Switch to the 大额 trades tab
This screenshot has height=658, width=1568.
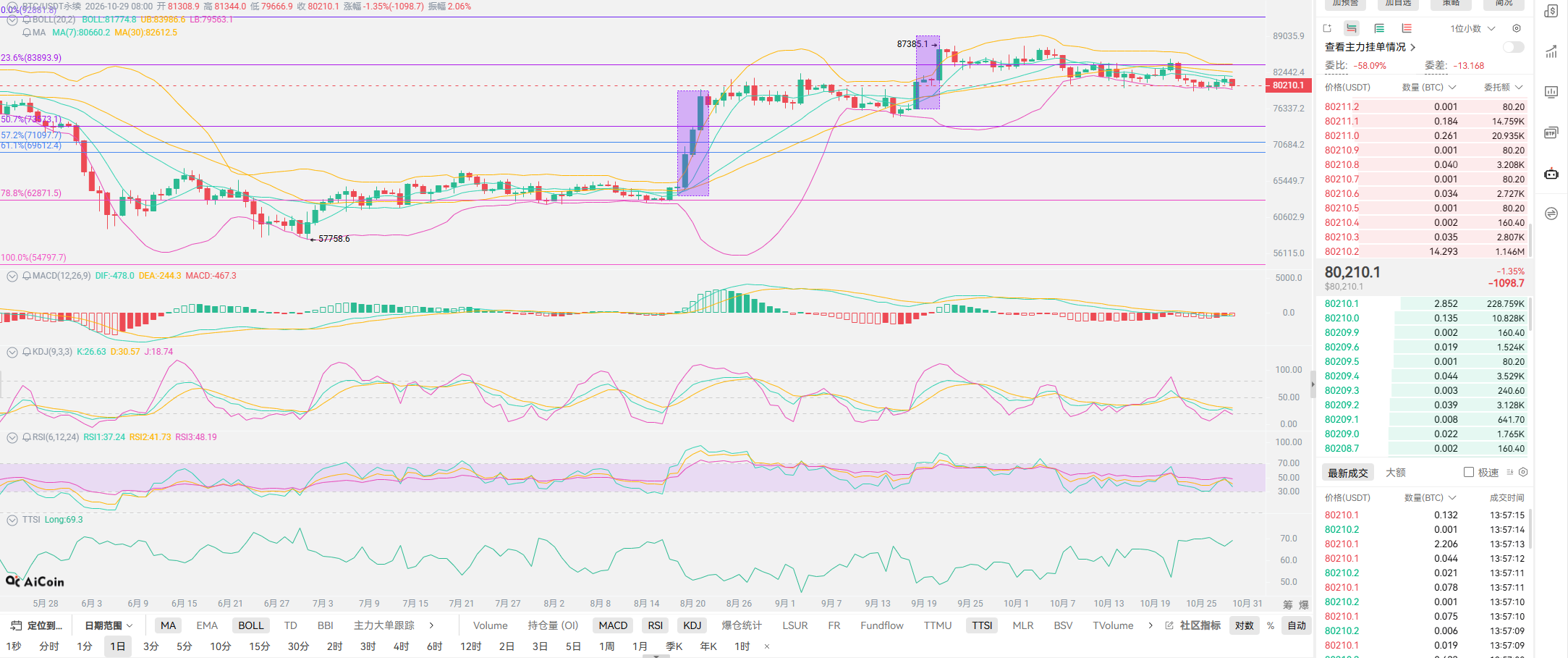(1395, 473)
